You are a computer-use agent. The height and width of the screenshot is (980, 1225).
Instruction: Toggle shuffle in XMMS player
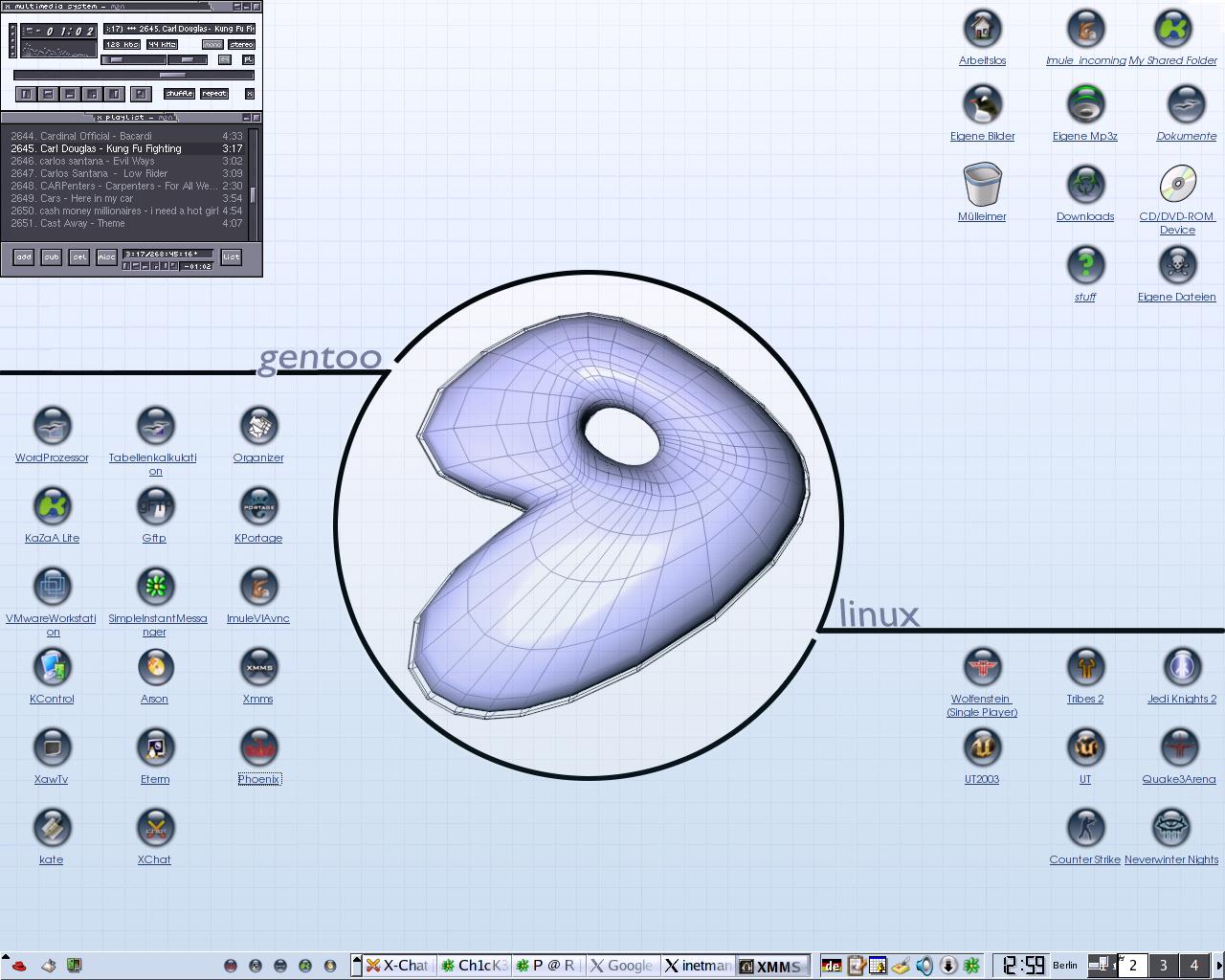tap(179, 94)
